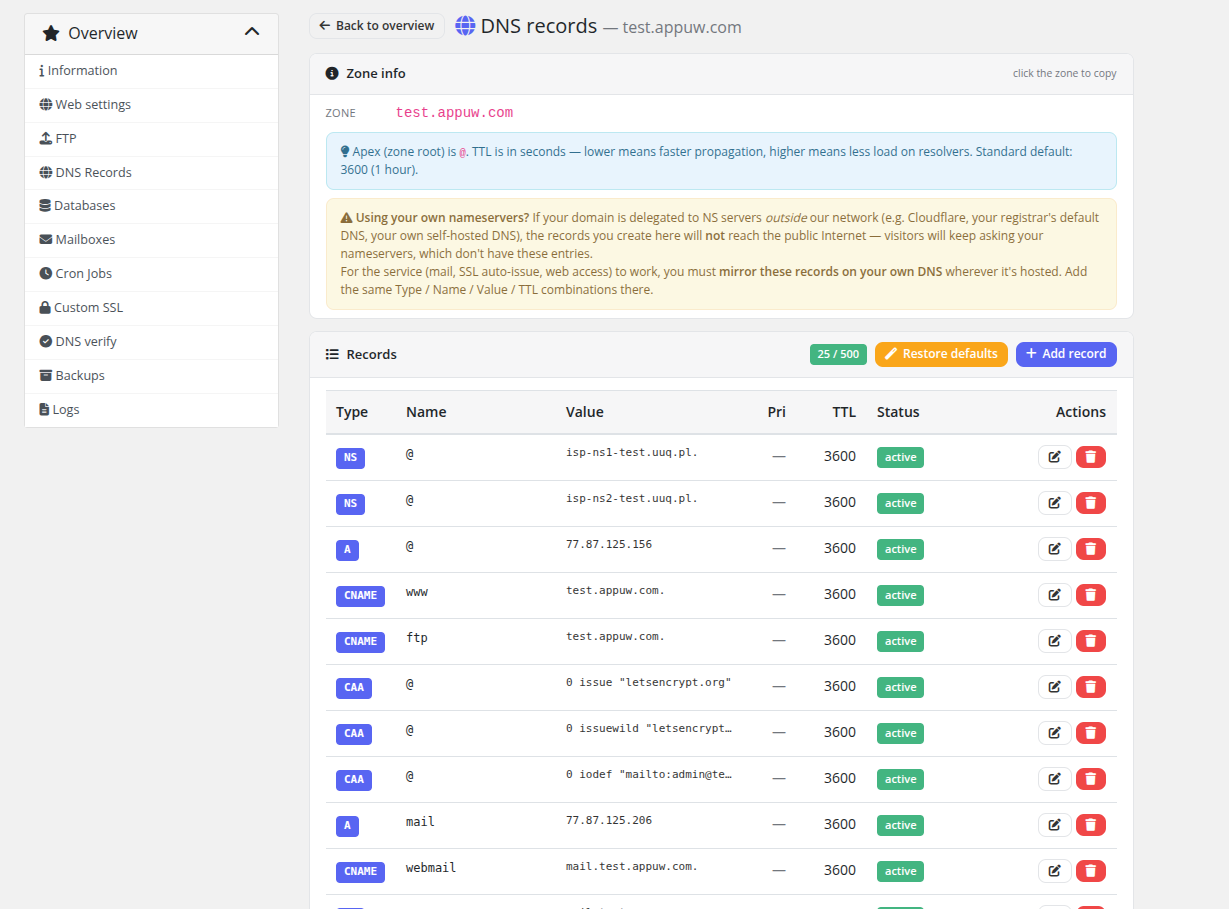Click the Type column header
This screenshot has width=1229, height=909.
[x=352, y=412]
